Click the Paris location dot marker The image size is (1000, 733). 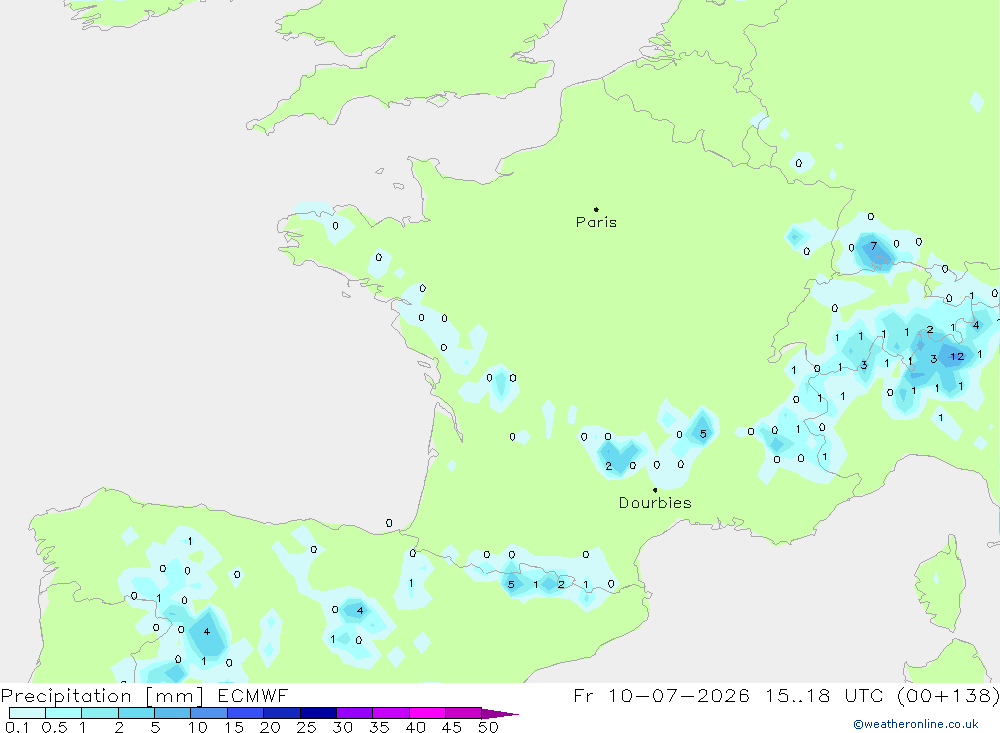tap(596, 209)
